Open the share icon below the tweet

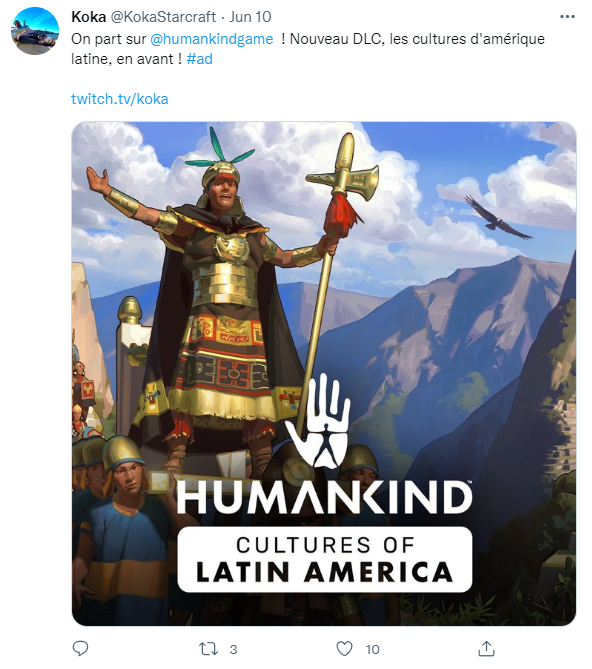click(486, 649)
